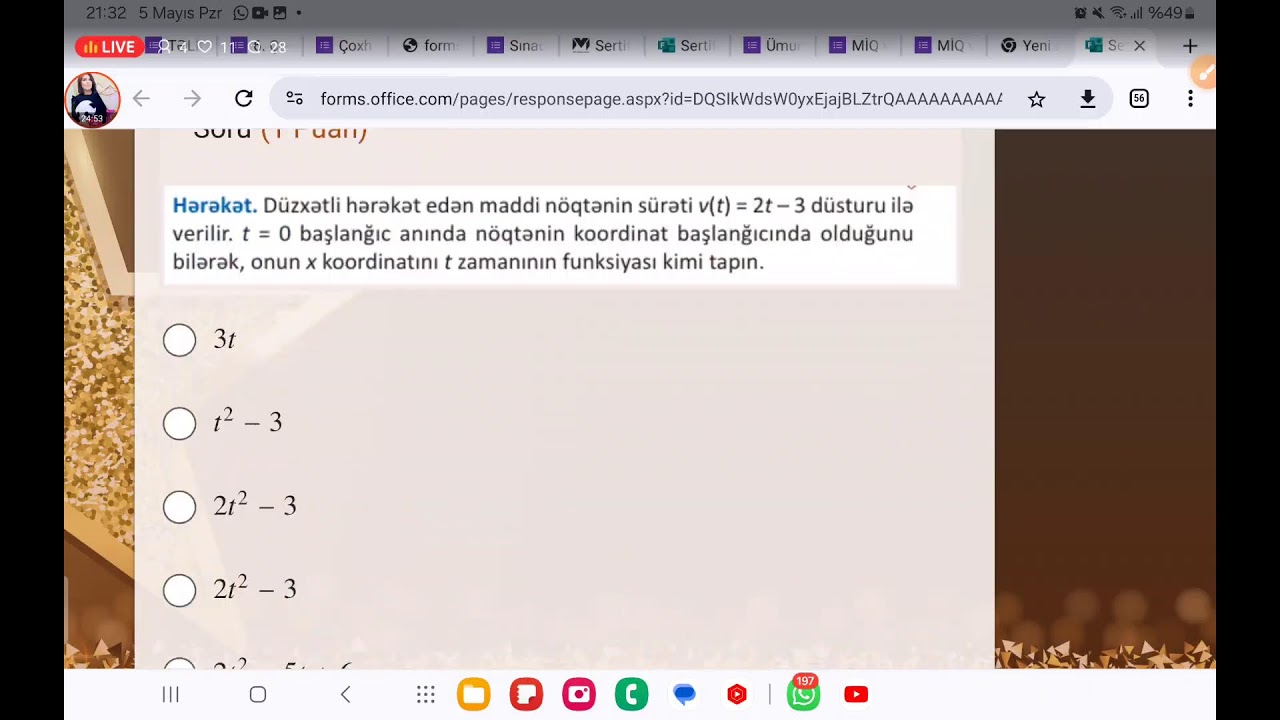Switch to the Ümur tab

pos(773,46)
